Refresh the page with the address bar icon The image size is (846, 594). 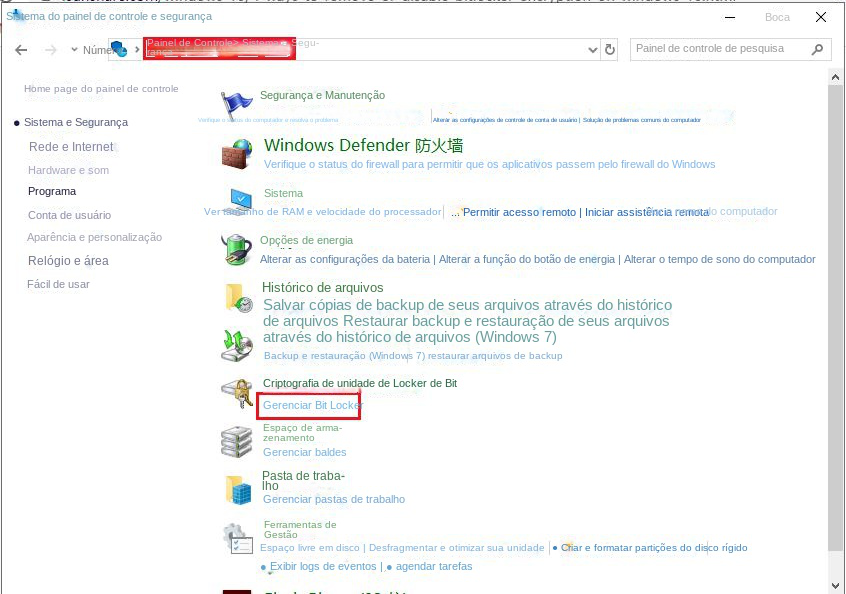pos(610,48)
